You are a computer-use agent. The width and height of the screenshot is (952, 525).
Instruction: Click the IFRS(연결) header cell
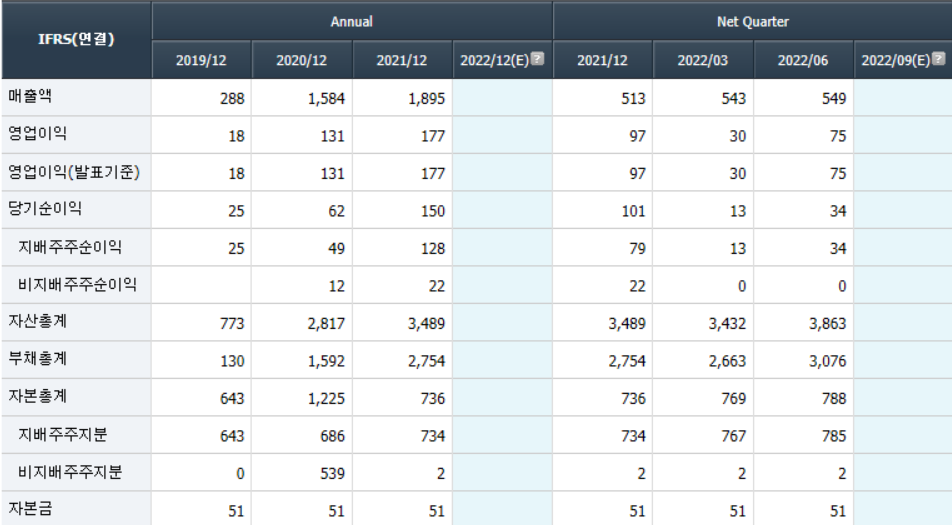[76, 39]
